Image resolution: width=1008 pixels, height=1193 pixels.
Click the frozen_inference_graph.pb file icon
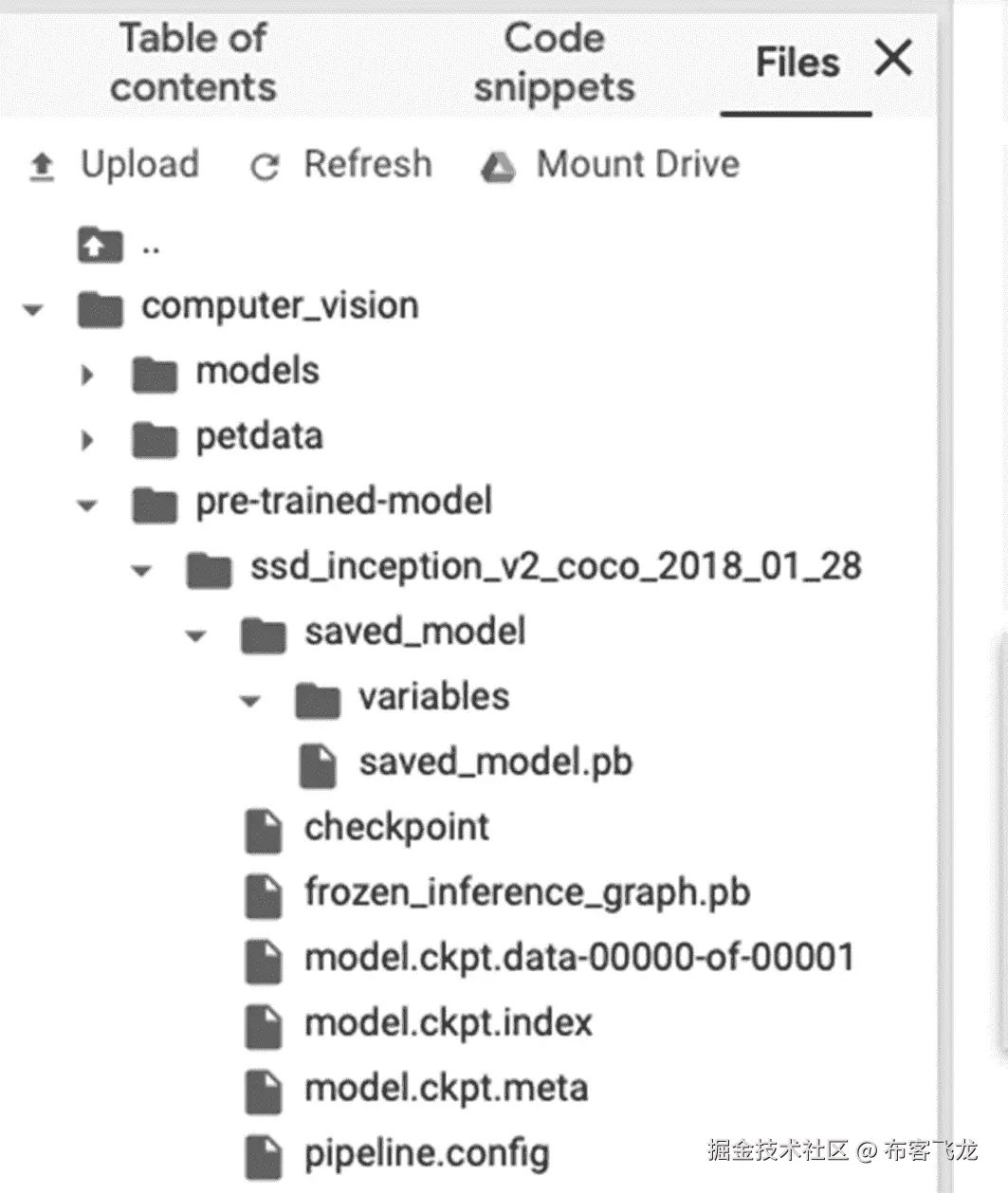(x=264, y=895)
